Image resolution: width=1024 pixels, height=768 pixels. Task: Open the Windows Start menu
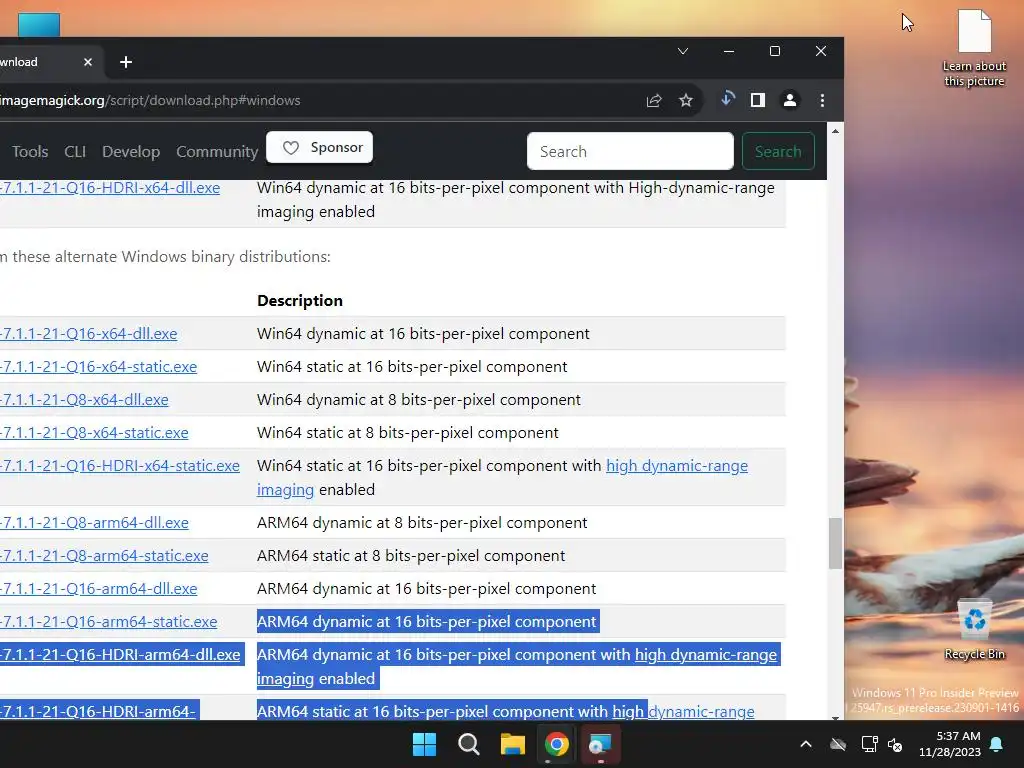tap(424, 744)
